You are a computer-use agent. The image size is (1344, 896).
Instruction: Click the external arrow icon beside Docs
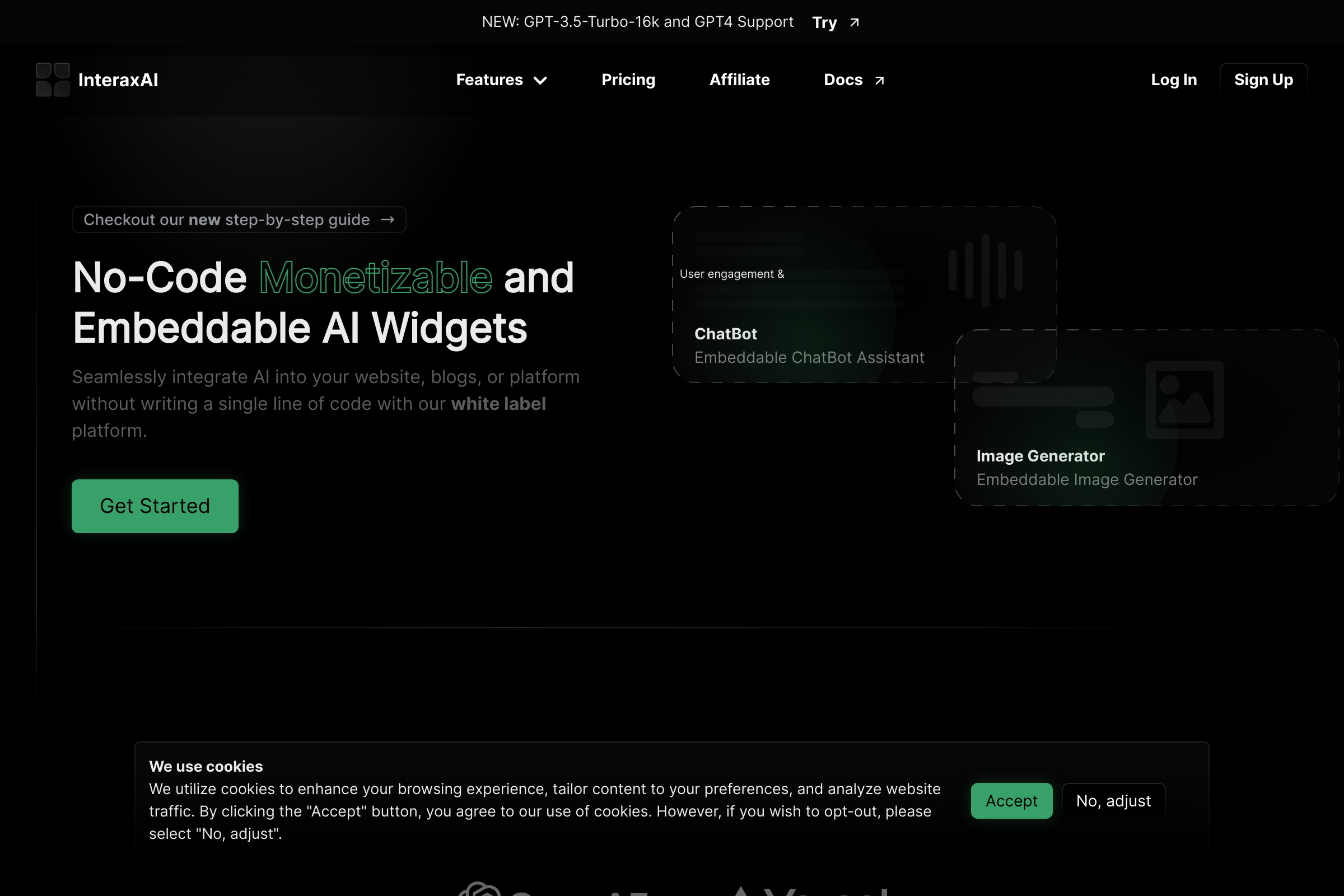click(x=879, y=81)
